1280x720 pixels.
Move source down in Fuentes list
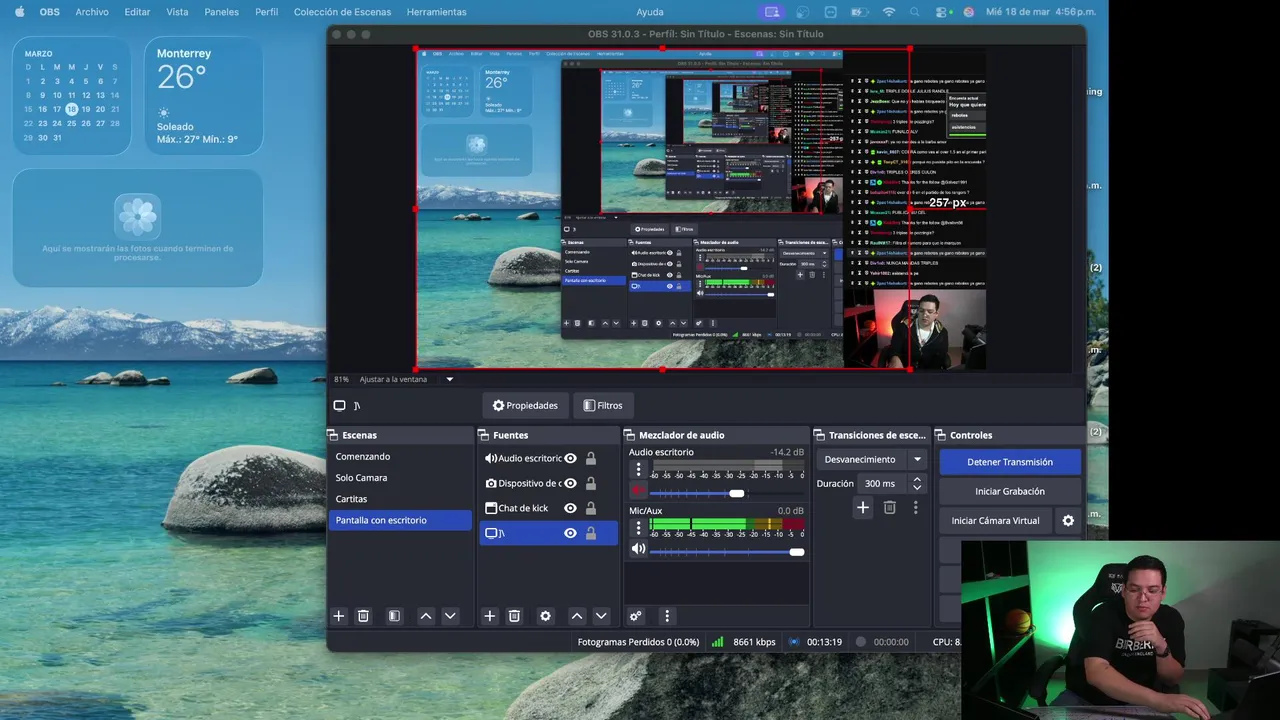(x=601, y=616)
